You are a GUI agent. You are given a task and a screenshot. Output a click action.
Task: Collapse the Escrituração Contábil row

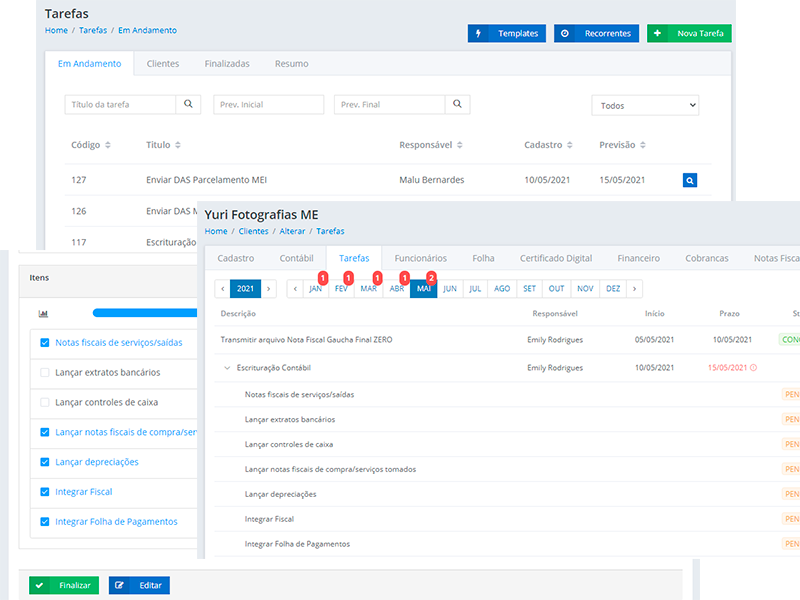tap(227, 368)
